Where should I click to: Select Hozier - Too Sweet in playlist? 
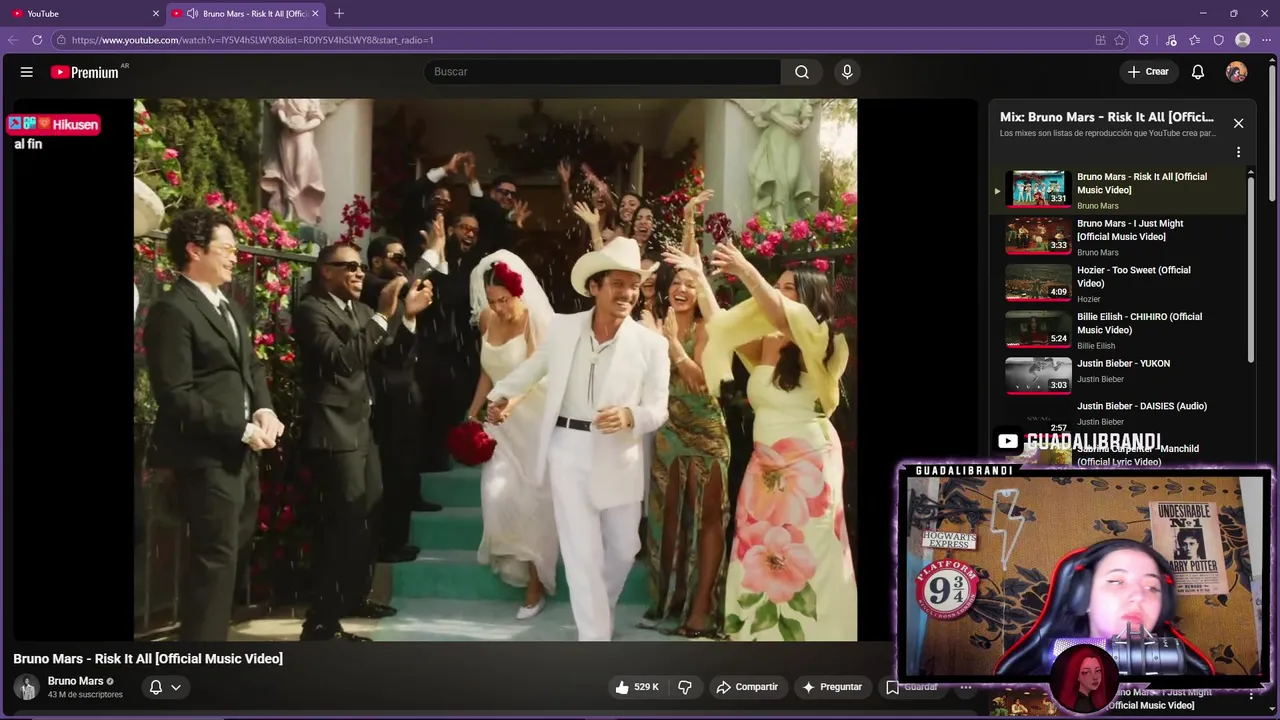pyautogui.click(x=1117, y=284)
